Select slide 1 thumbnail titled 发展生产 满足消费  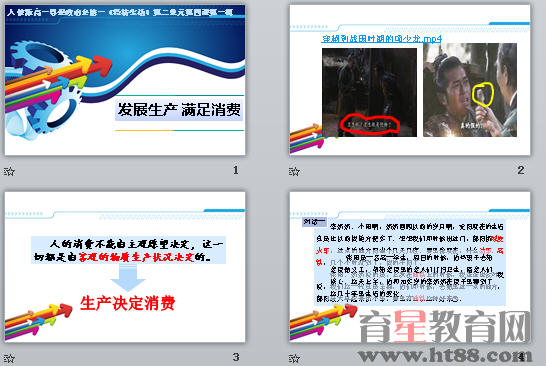coord(125,80)
